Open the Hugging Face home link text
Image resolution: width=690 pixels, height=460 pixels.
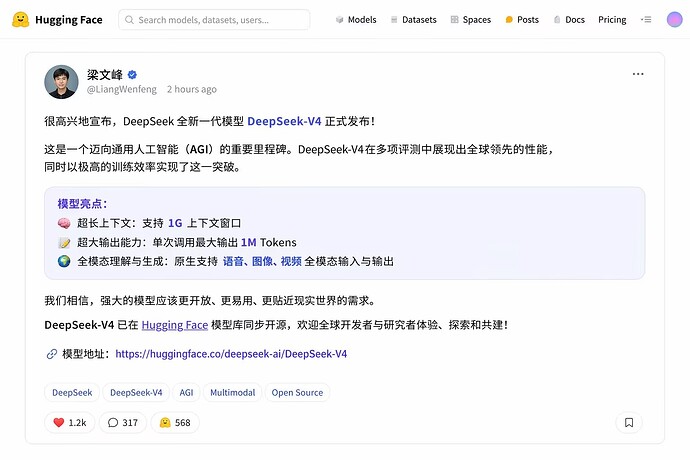(x=69, y=20)
